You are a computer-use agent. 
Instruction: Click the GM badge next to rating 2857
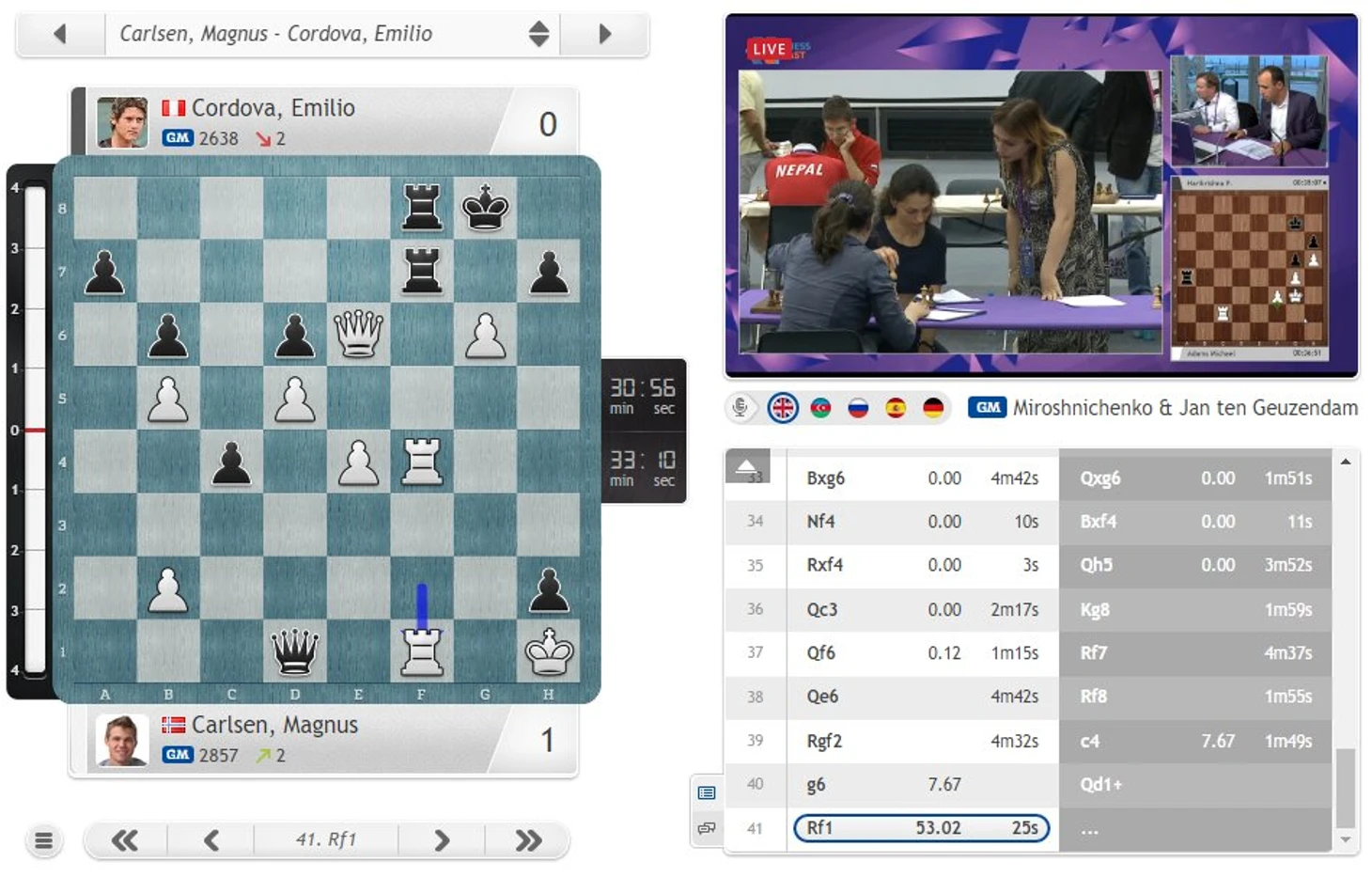tap(177, 755)
